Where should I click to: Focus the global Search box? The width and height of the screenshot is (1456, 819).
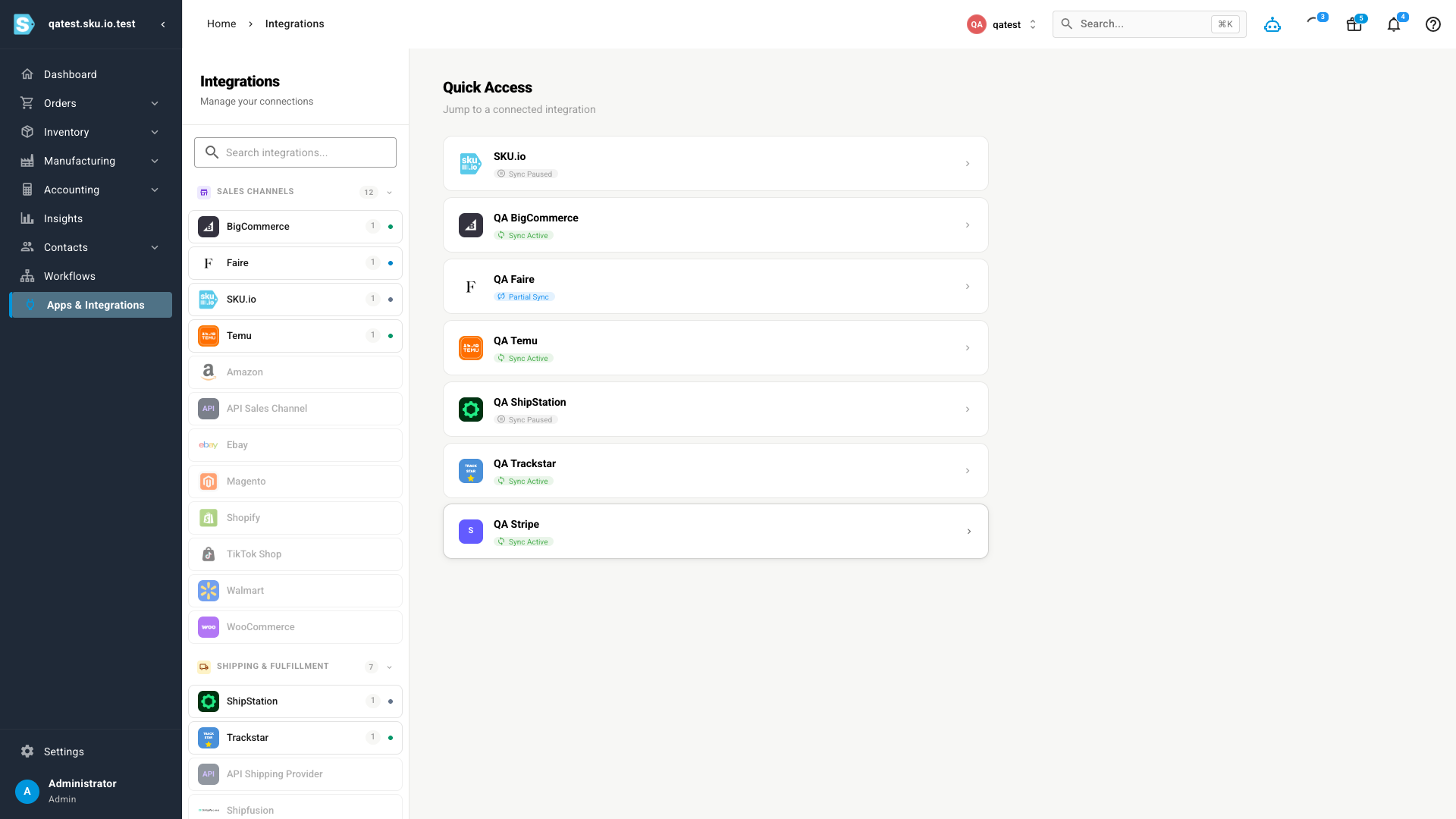click(1150, 24)
